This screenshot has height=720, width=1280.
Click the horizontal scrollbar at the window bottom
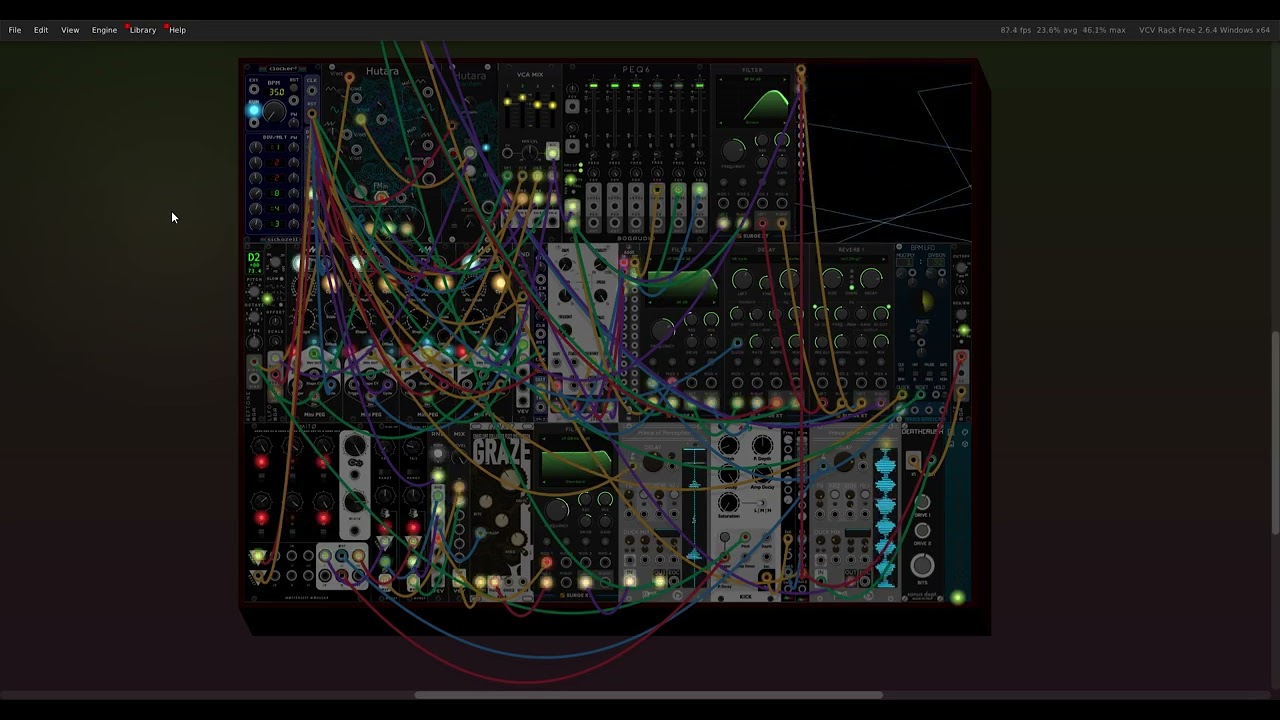click(649, 695)
